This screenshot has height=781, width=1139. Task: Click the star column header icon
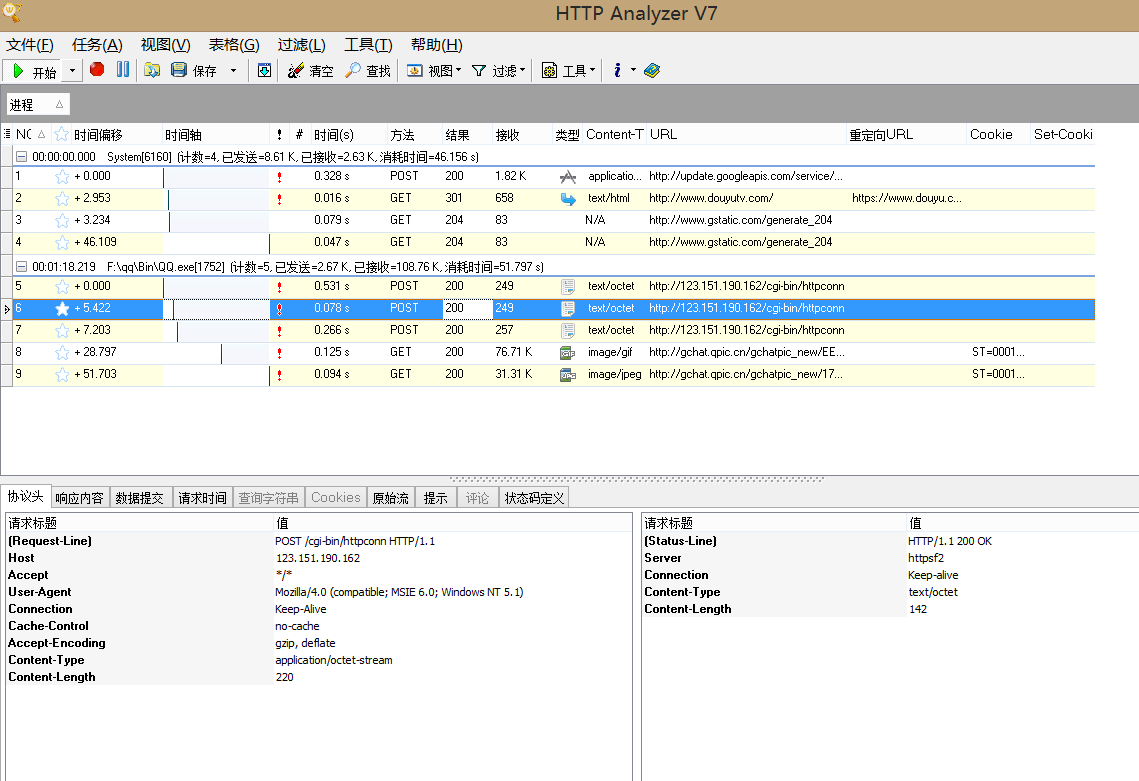click(62, 134)
